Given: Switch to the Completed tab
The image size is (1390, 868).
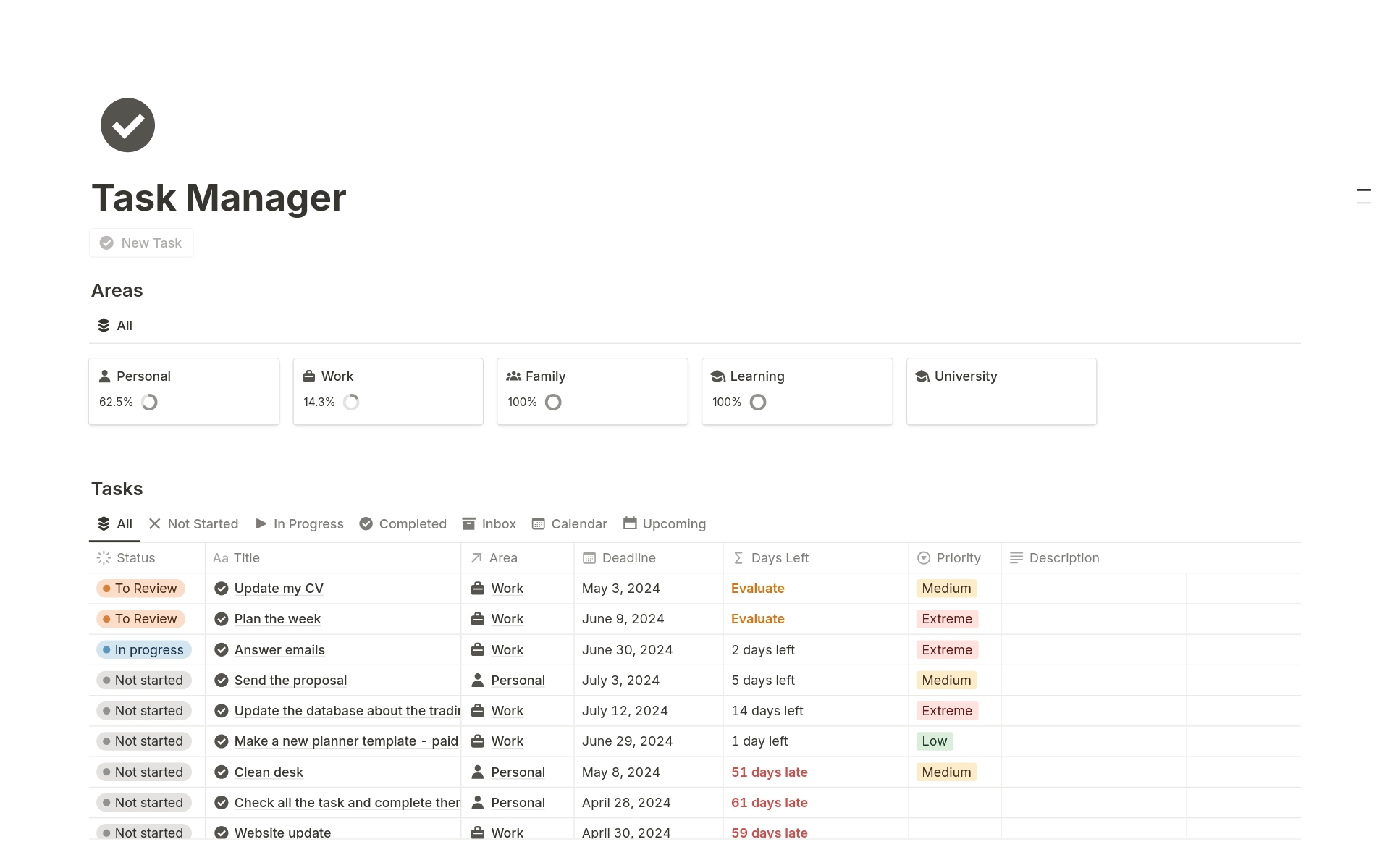Looking at the screenshot, I should coord(403,524).
